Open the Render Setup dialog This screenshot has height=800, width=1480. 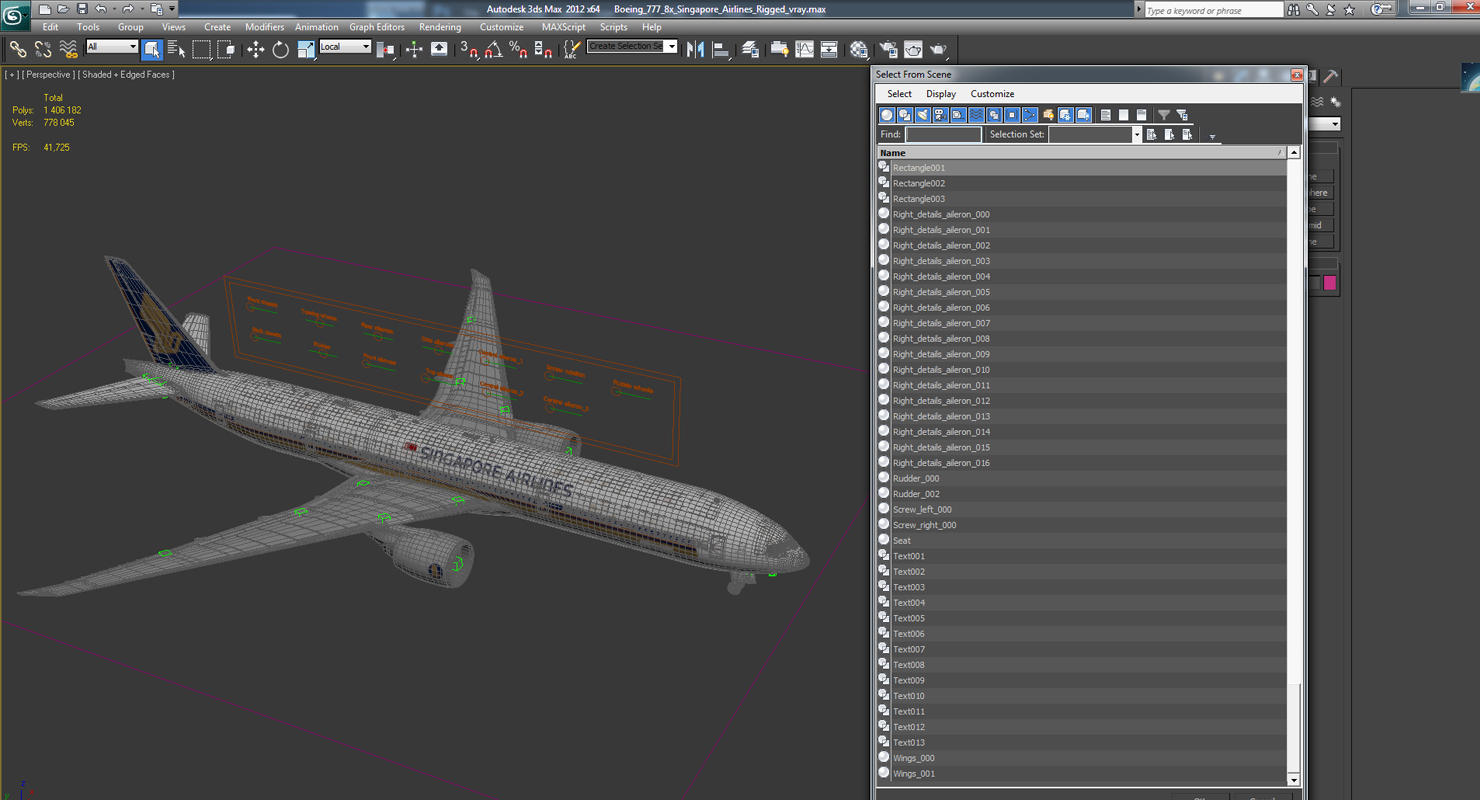tap(888, 49)
